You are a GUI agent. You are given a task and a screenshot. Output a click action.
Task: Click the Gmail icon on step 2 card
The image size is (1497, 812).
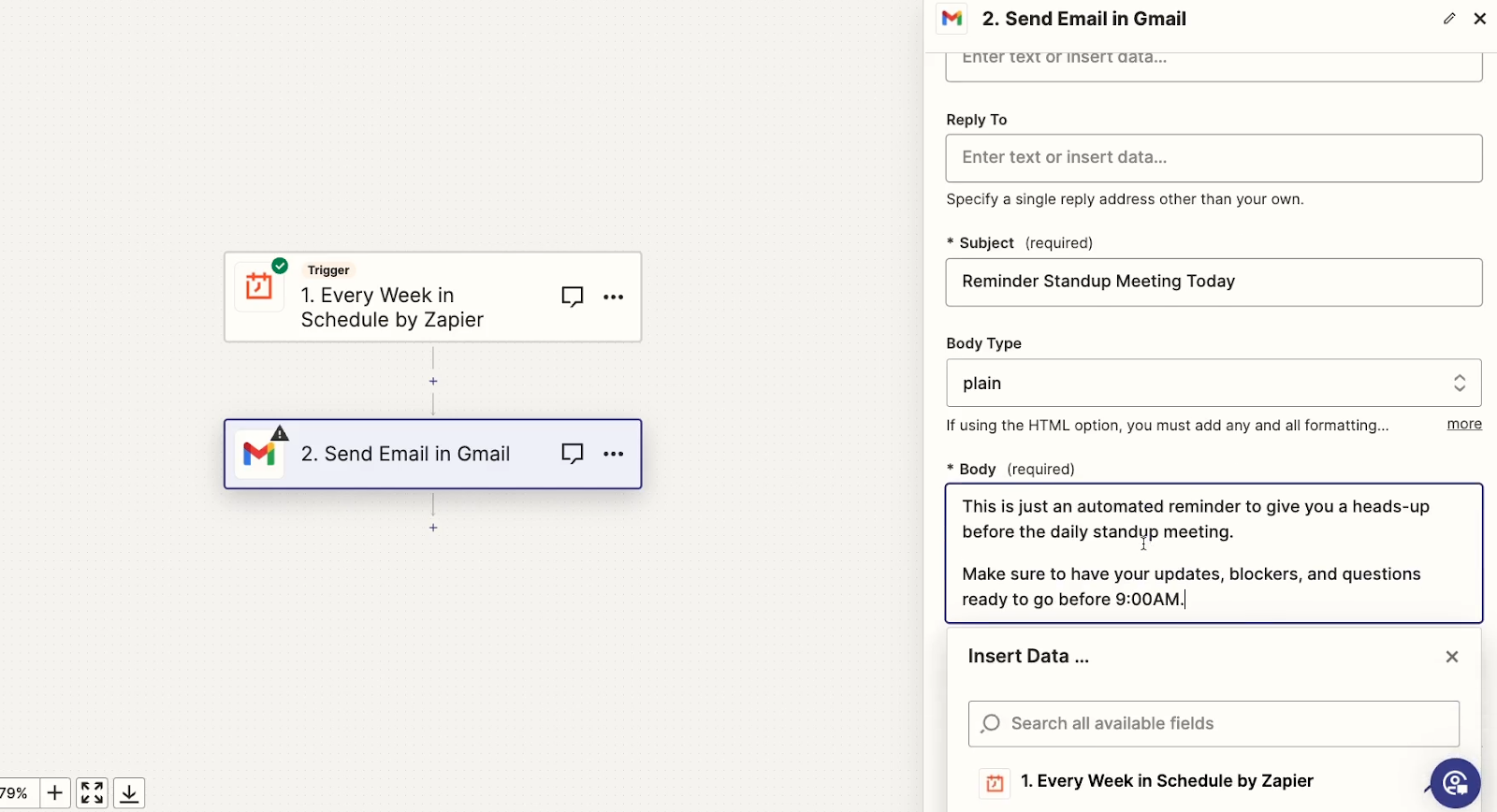click(x=259, y=455)
